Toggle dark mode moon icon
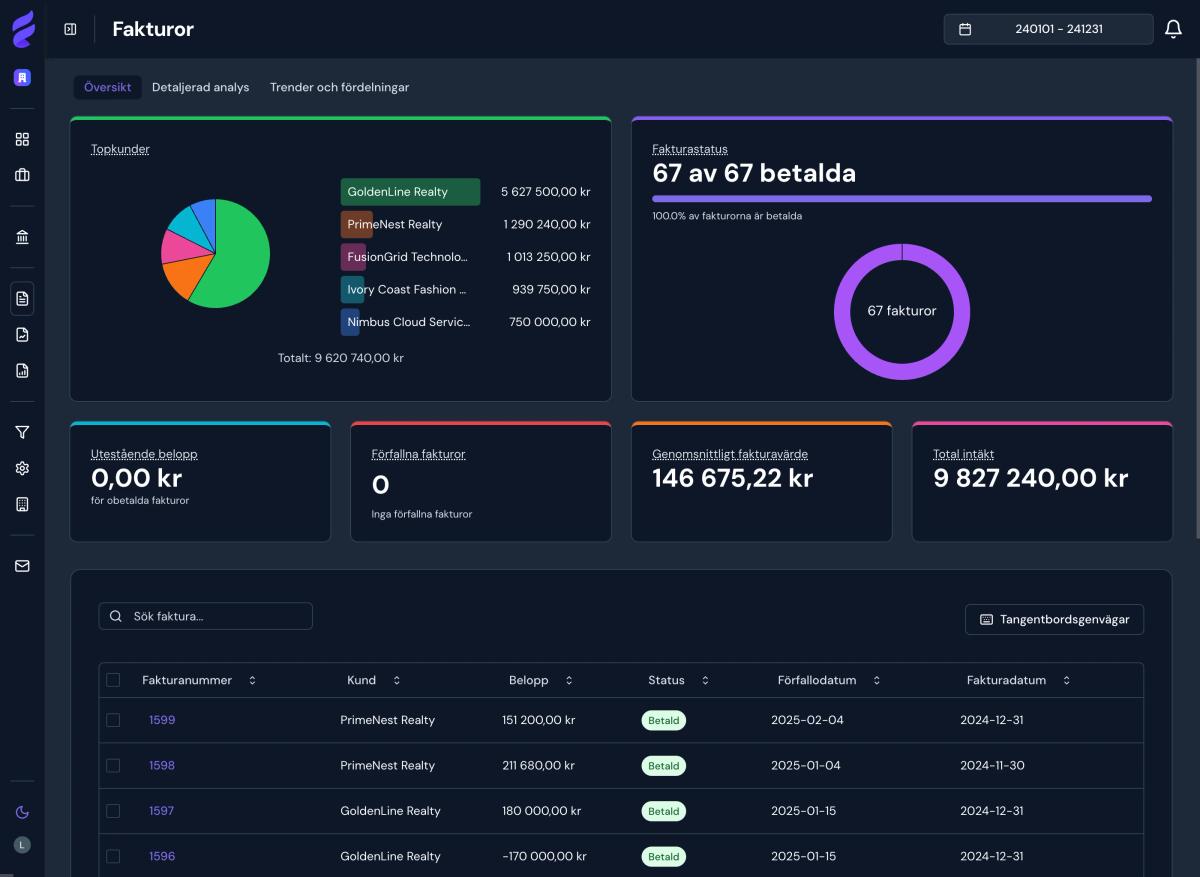Image resolution: width=1200 pixels, height=877 pixels. [22, 812]
